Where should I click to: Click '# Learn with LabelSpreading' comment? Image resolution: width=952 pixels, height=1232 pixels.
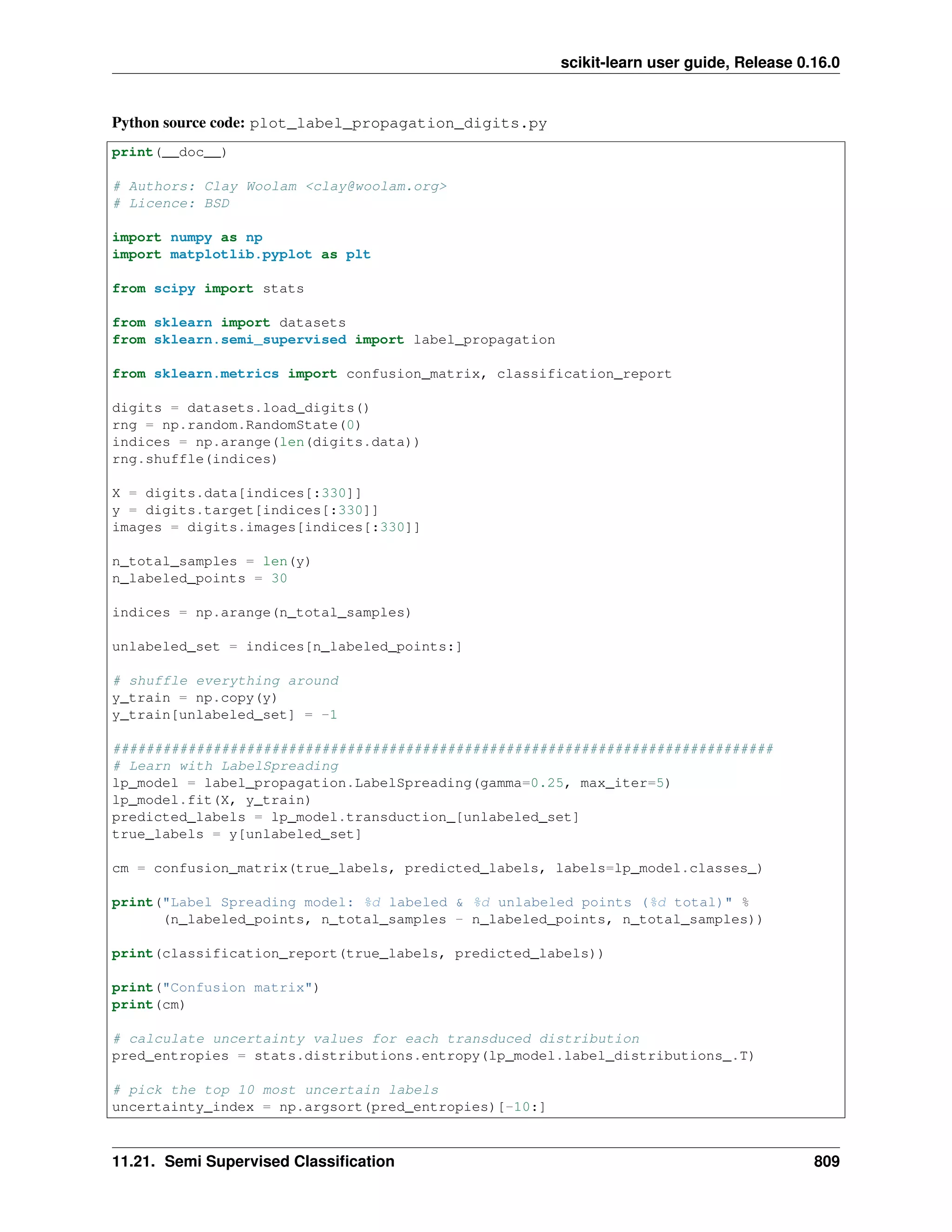point(225,766)
